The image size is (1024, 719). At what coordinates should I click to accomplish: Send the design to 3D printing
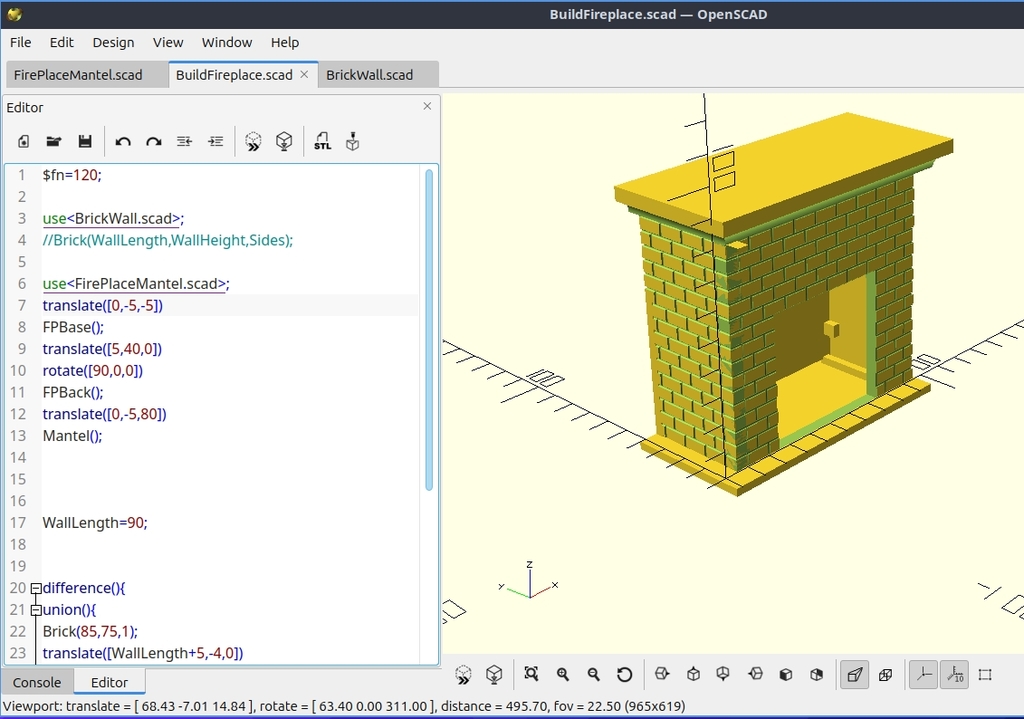click(353, 141)
